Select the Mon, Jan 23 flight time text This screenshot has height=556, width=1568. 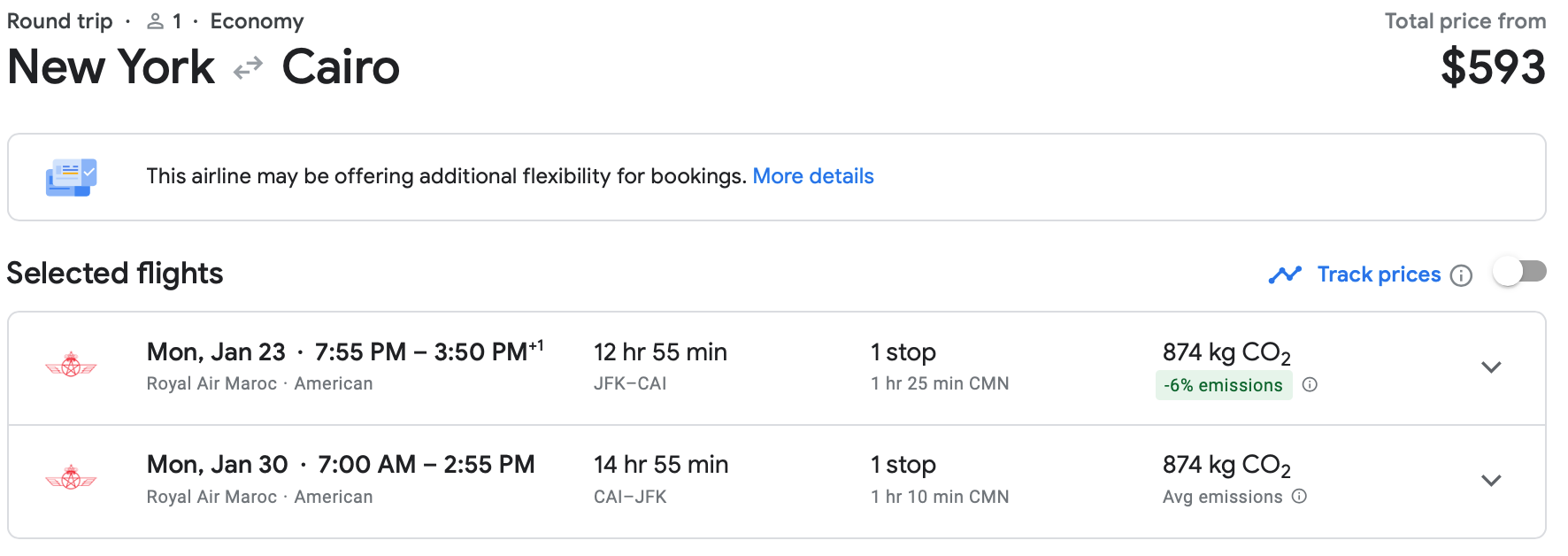345,351
